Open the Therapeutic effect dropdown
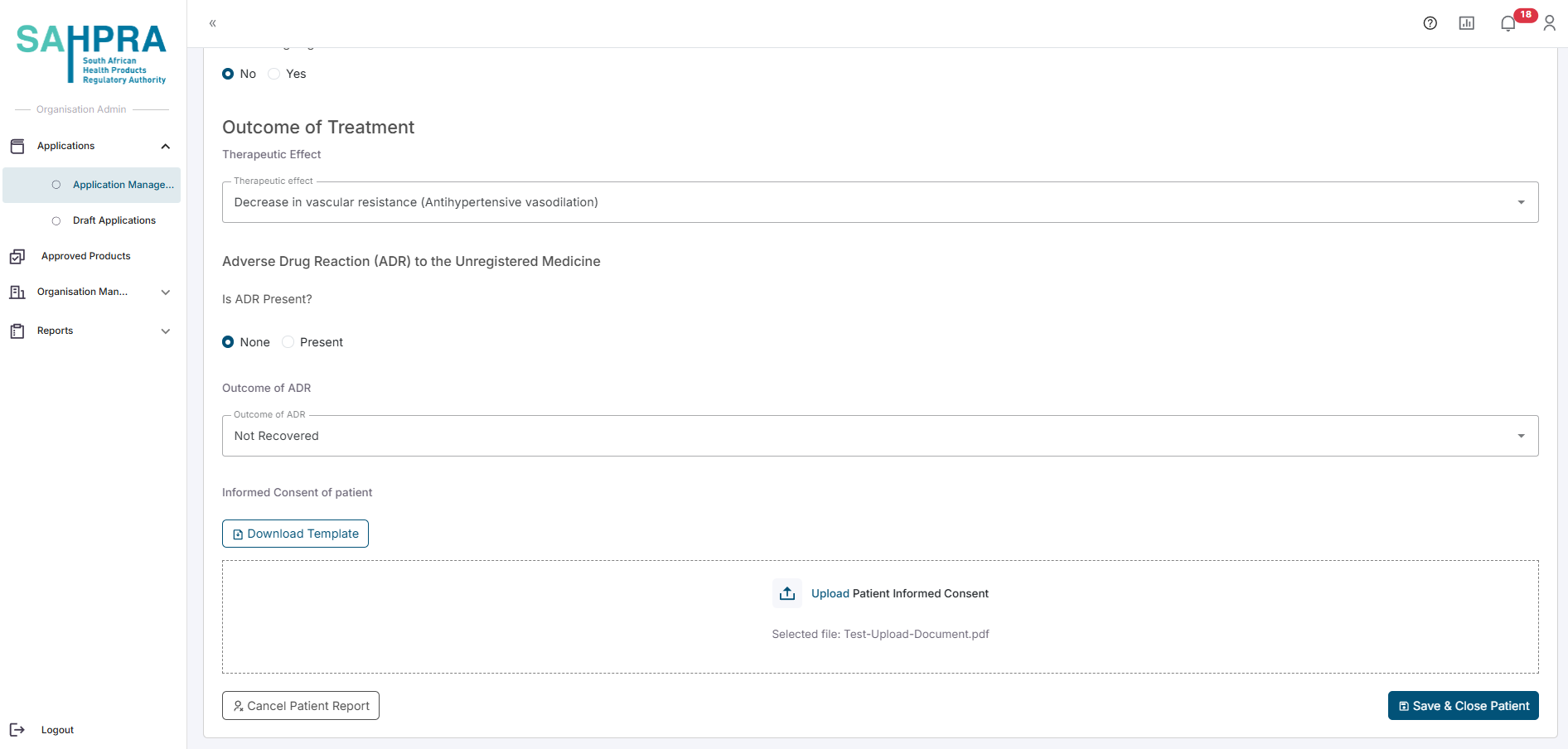1568x749 pixels. tap(879, 202)
